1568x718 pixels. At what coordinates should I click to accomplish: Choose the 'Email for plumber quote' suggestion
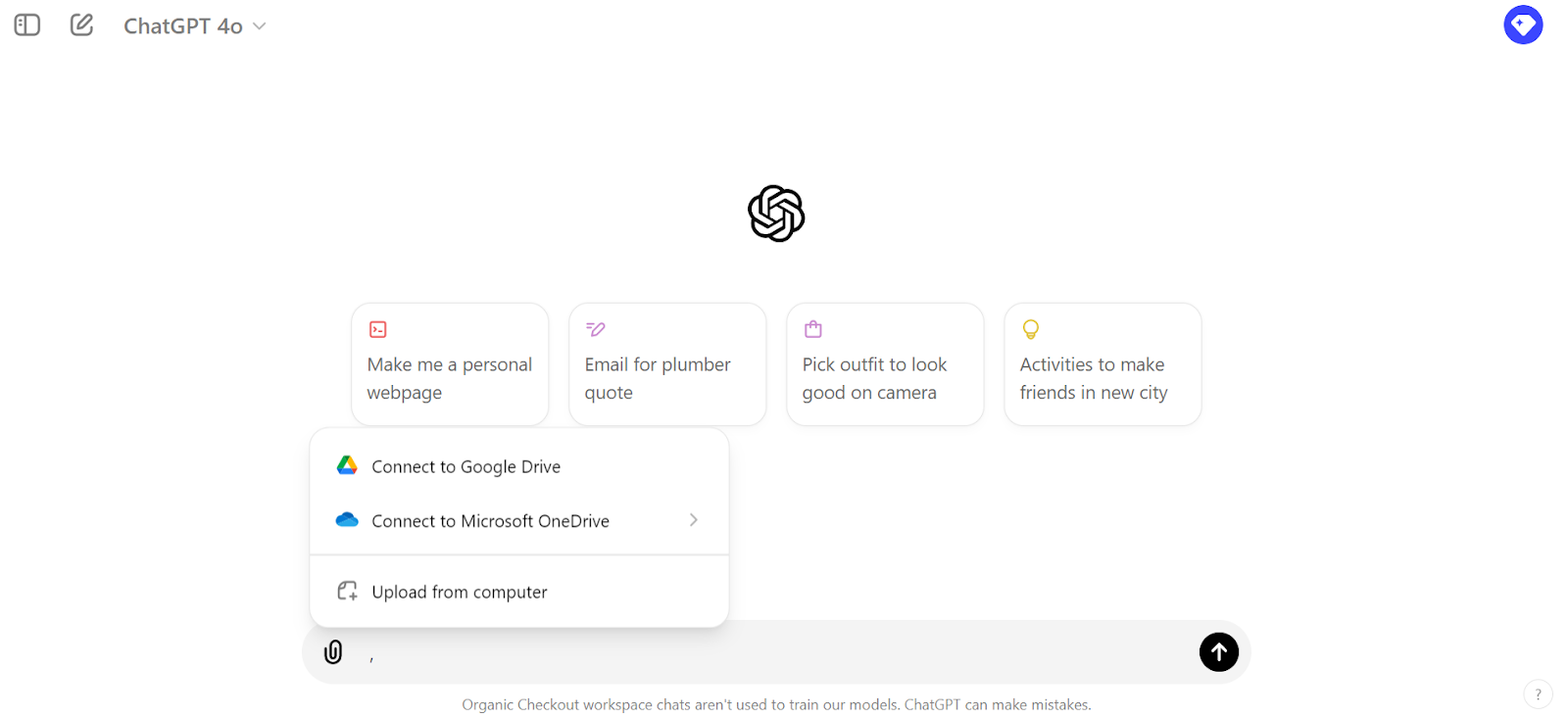click(x=667, y=364)
